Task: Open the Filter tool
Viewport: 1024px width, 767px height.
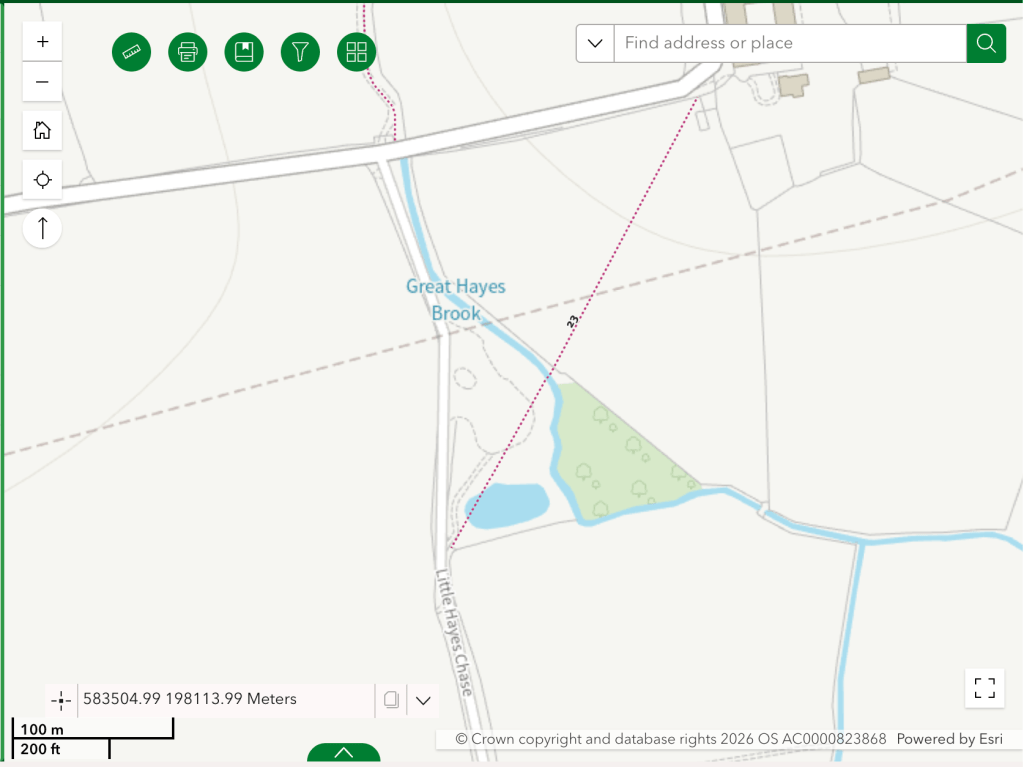Action: pos(300,52)
